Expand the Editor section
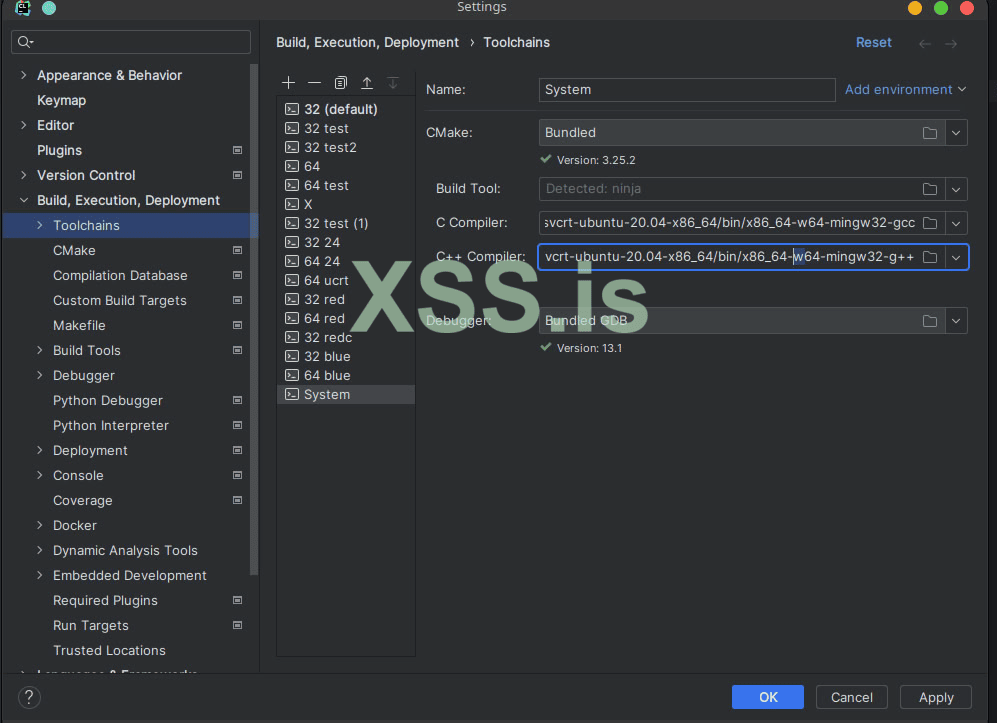Screen dimensions: 997x723 click(x=24, y=125)
